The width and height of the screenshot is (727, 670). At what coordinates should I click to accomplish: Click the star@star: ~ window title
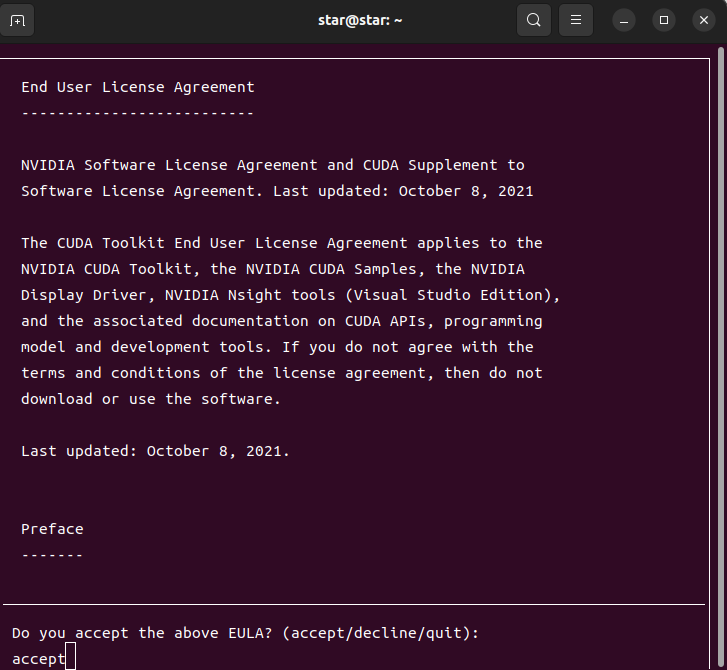coord(360,20)
